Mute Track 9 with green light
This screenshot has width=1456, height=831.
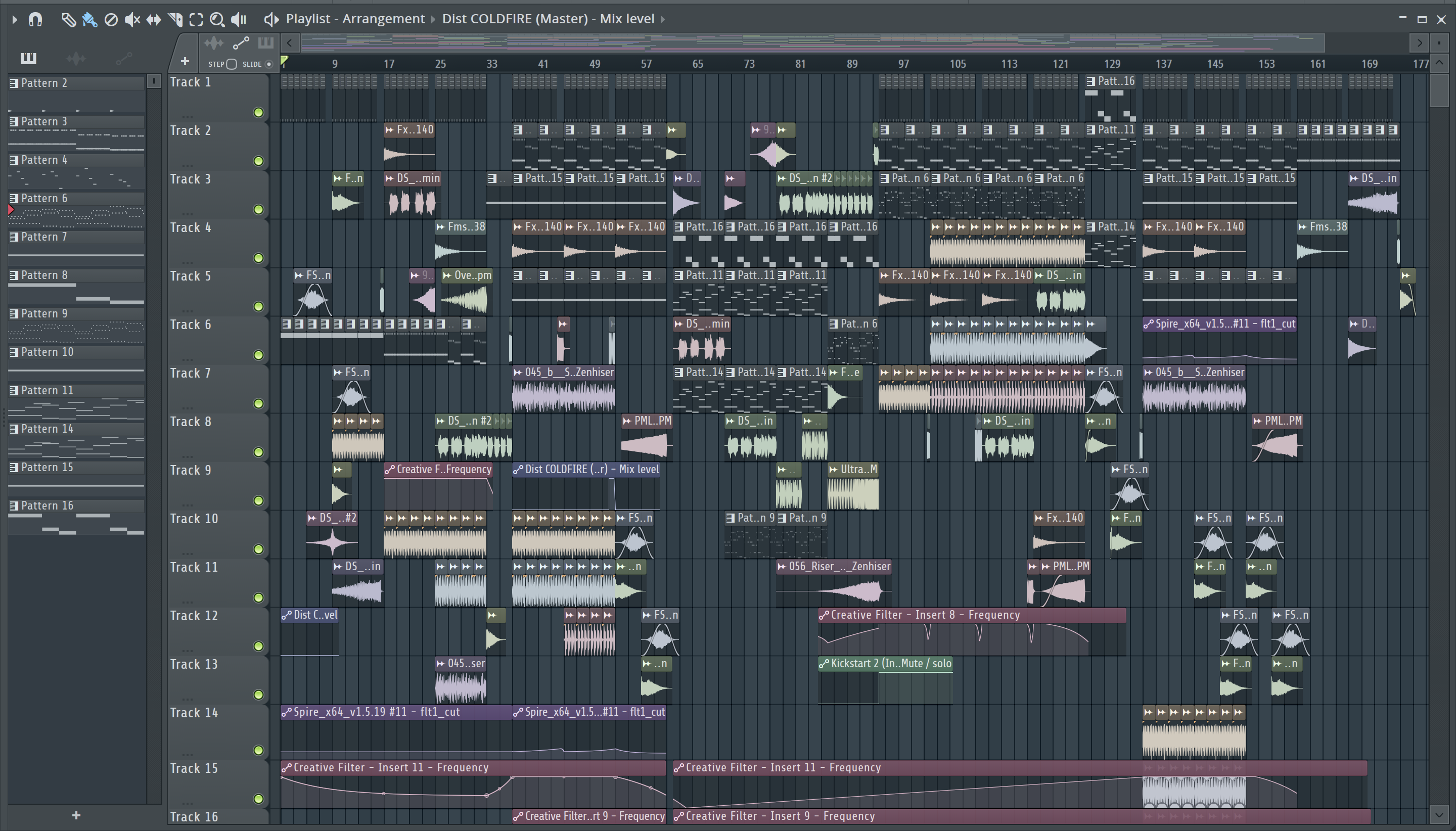point(258,500)
